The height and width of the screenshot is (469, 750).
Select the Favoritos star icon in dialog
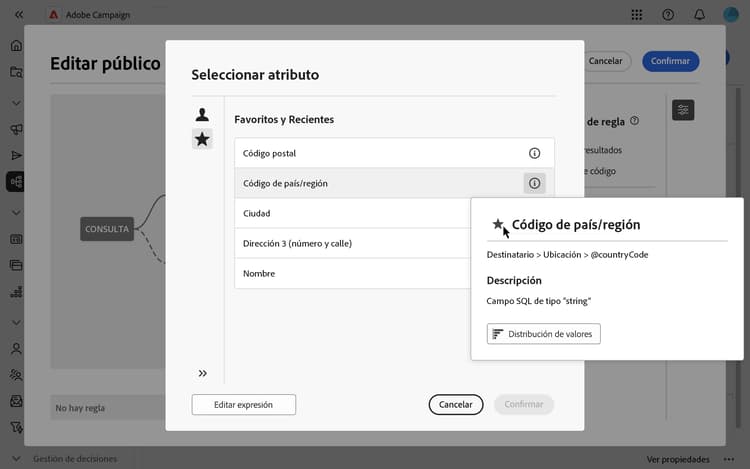tap(202, 139)
